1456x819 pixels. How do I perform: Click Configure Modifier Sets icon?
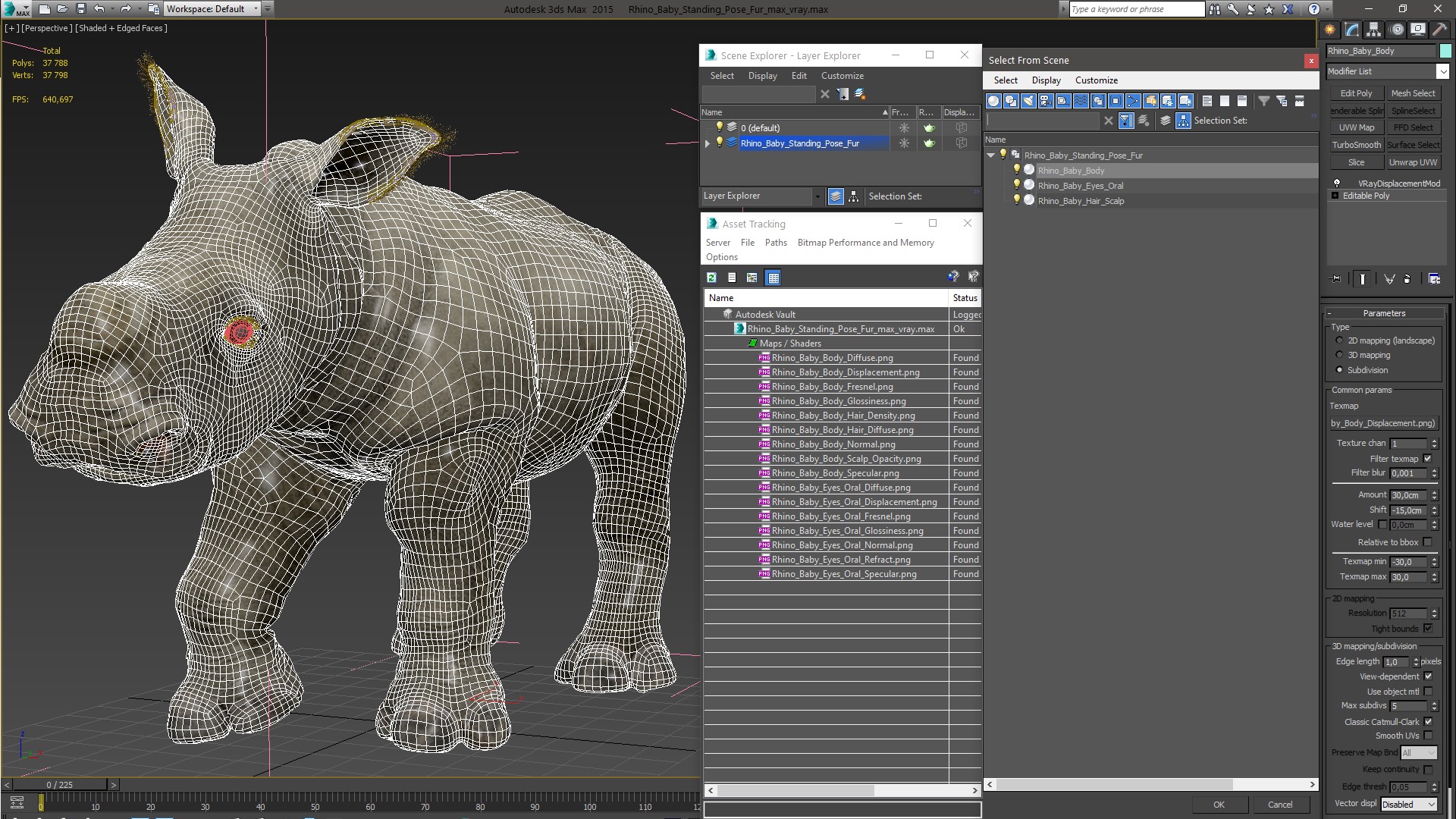click(1434, 279)
